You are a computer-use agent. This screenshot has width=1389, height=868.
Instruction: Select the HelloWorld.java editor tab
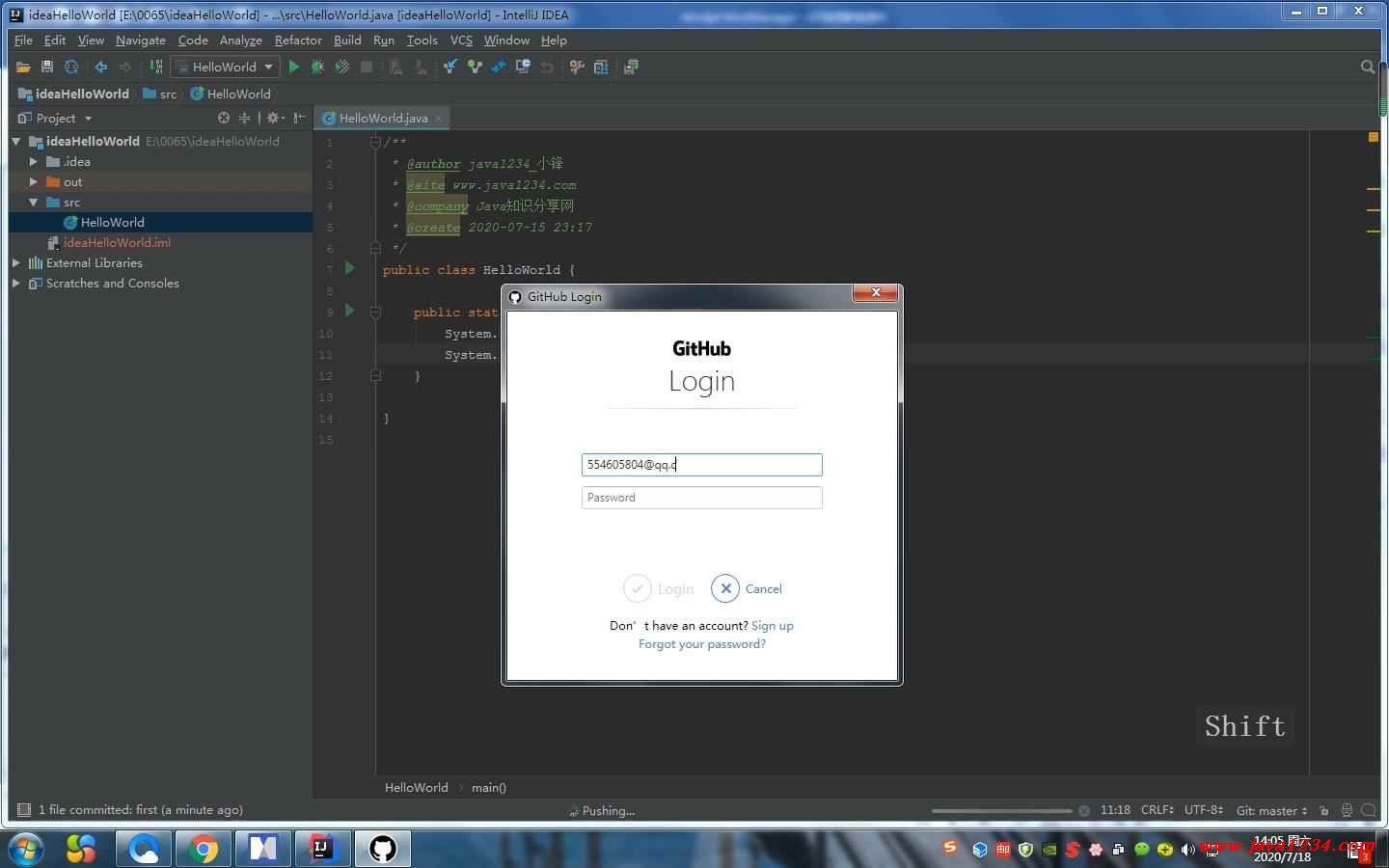tap(383, 118)
